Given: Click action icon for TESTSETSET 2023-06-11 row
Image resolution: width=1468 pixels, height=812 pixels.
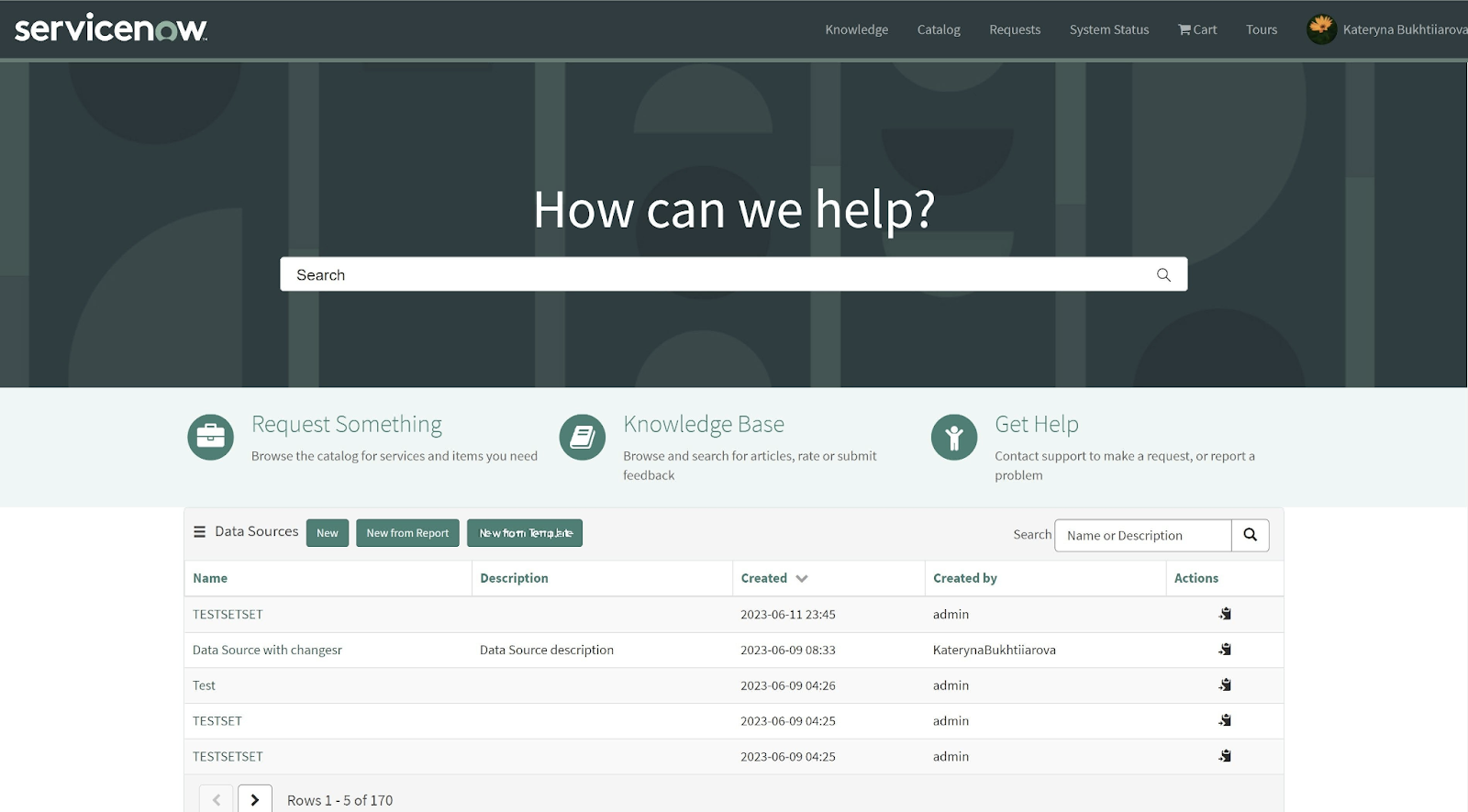Looking at the screenshot, I should (1225, 614).
